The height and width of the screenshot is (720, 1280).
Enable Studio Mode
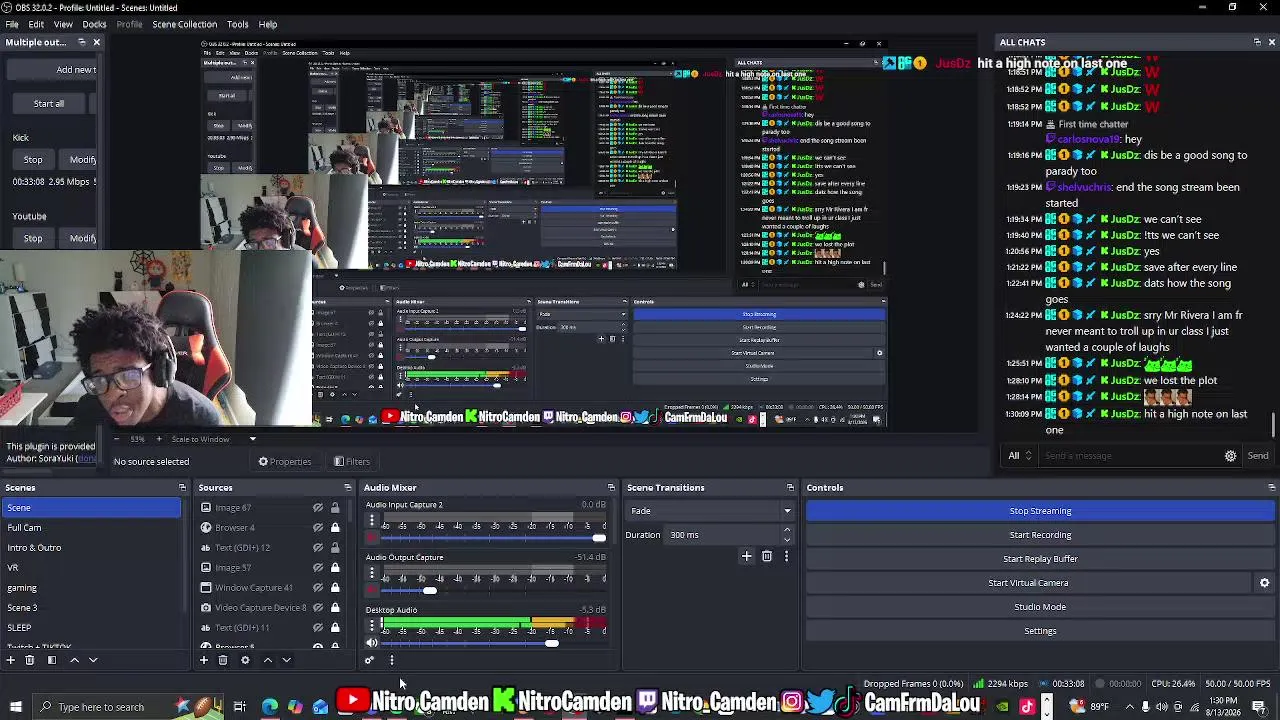click(1040, 607)
